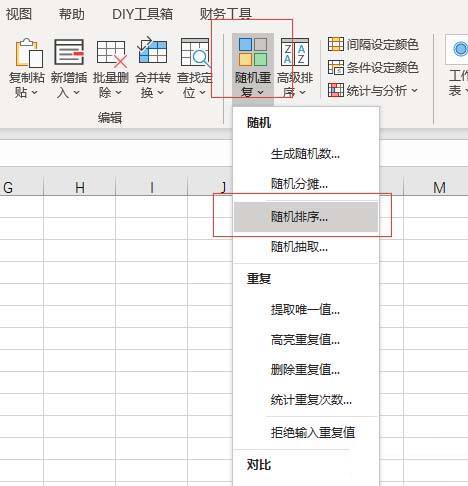The height and width of the screenshot is (486, 468).
Task: Click the 条件设定颜色 text label
Action: [x=382, y=67]
